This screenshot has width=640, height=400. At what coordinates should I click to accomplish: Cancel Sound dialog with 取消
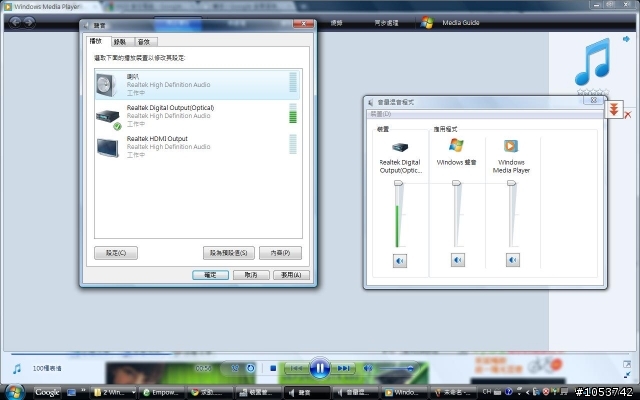pos(251,275)
